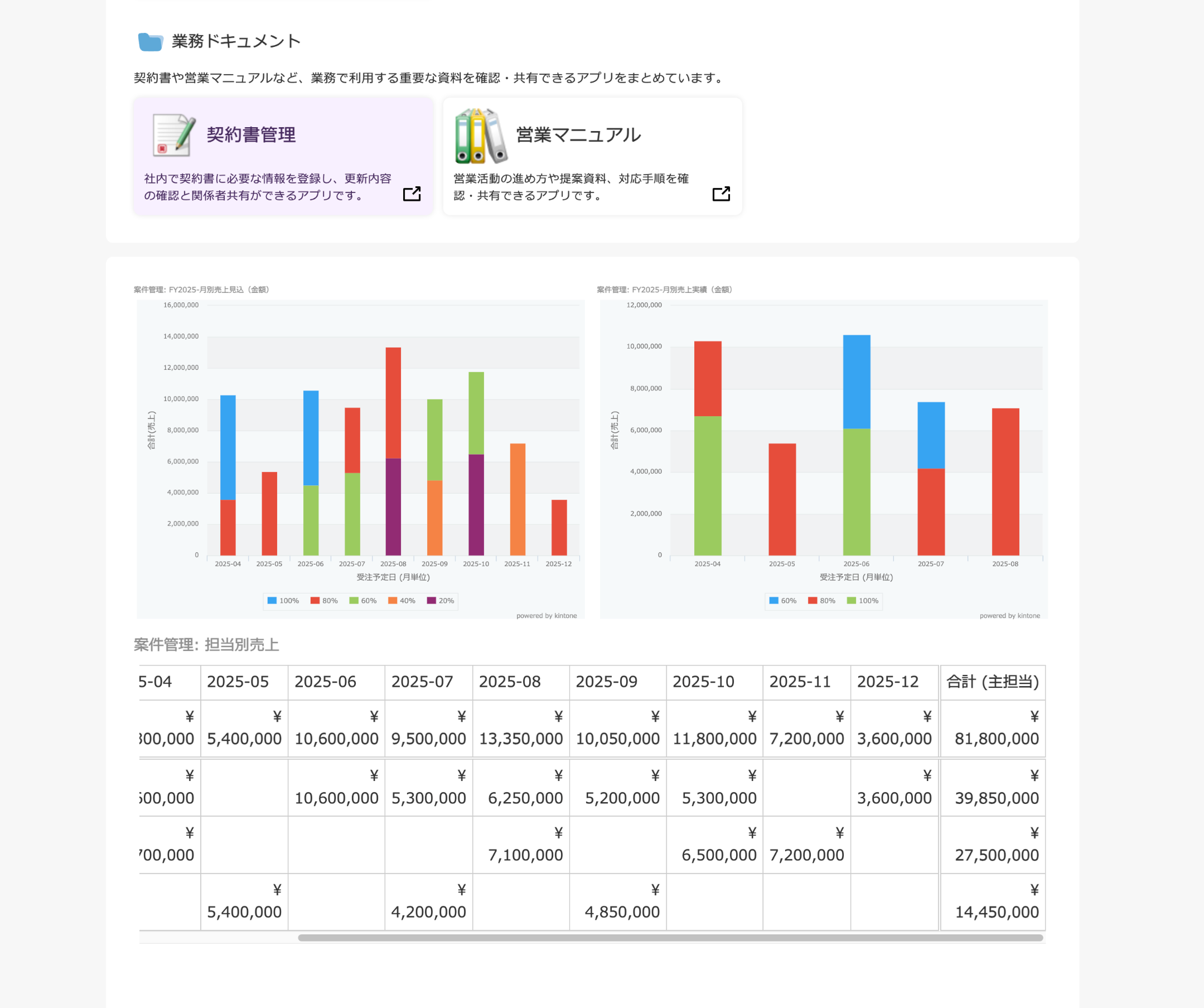
Task: Toggle the 60% series in actuals chart legend
Action: 783,600
